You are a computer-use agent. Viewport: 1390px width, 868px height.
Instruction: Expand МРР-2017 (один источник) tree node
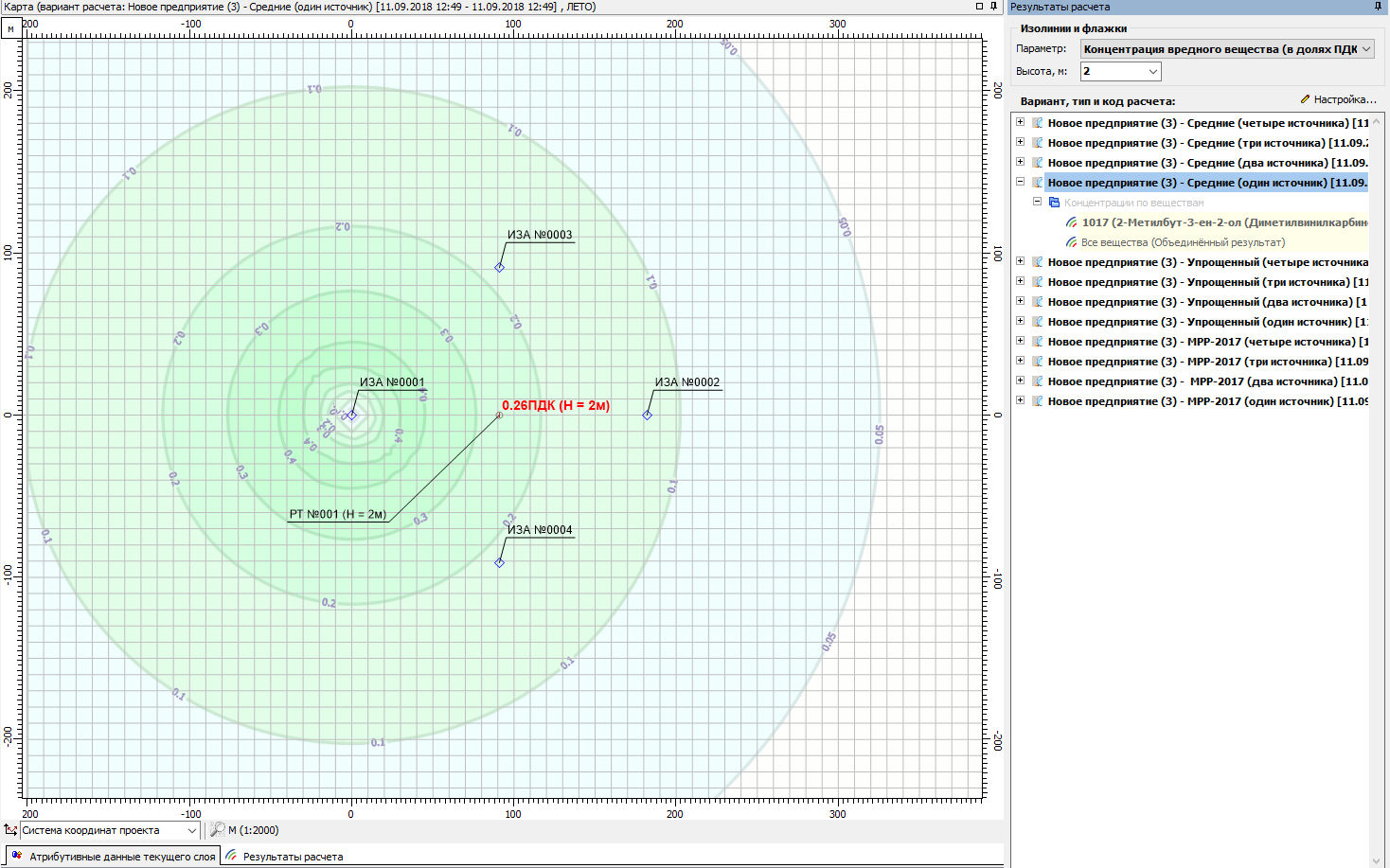(x=1020, y=400)
